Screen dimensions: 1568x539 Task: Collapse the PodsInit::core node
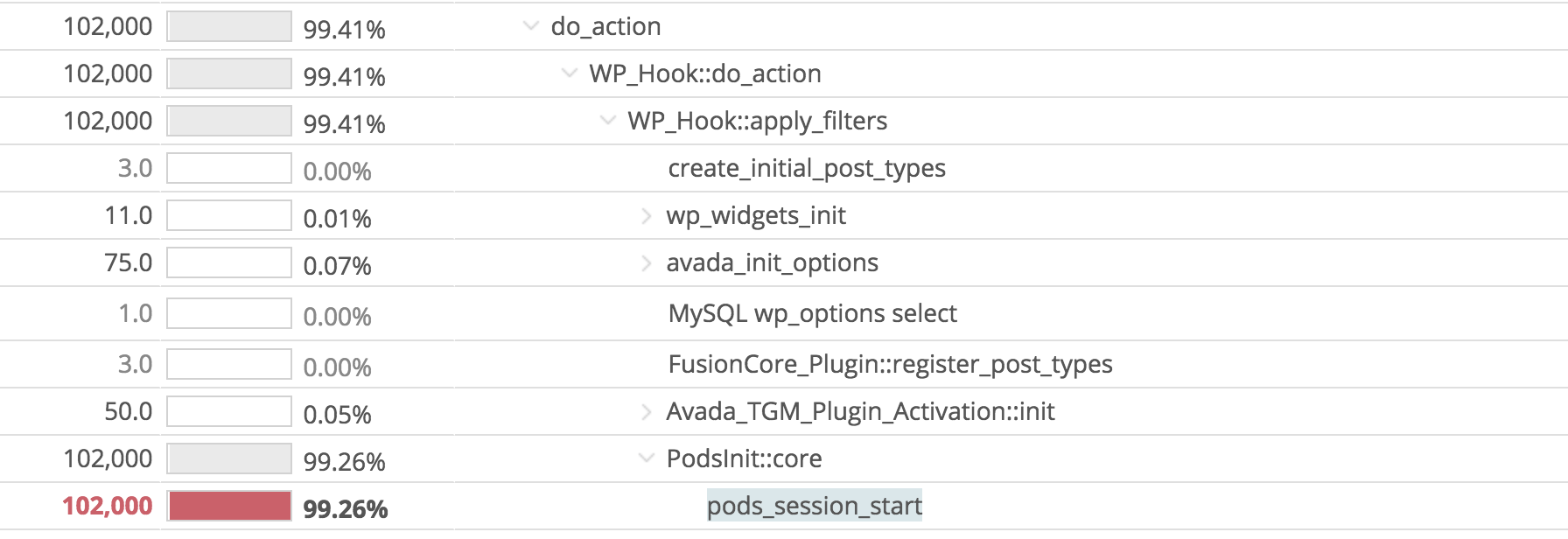(x=645, y=458)
